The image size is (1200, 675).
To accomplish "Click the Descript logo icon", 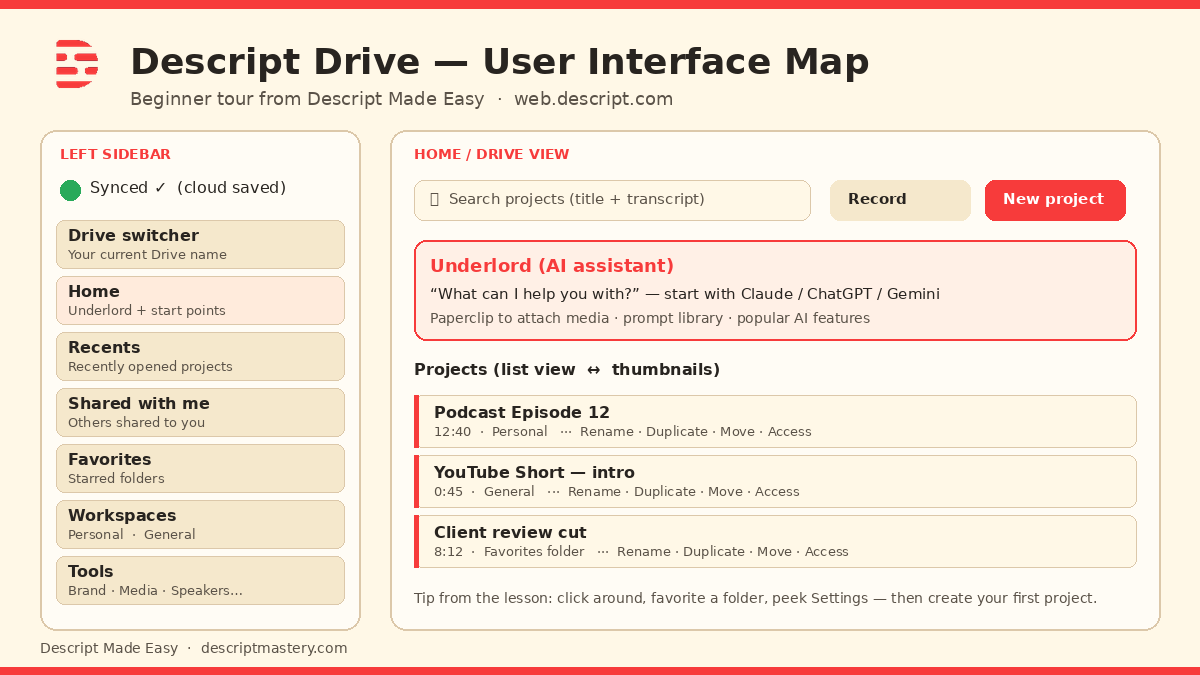I will click(x=77, y=64).
